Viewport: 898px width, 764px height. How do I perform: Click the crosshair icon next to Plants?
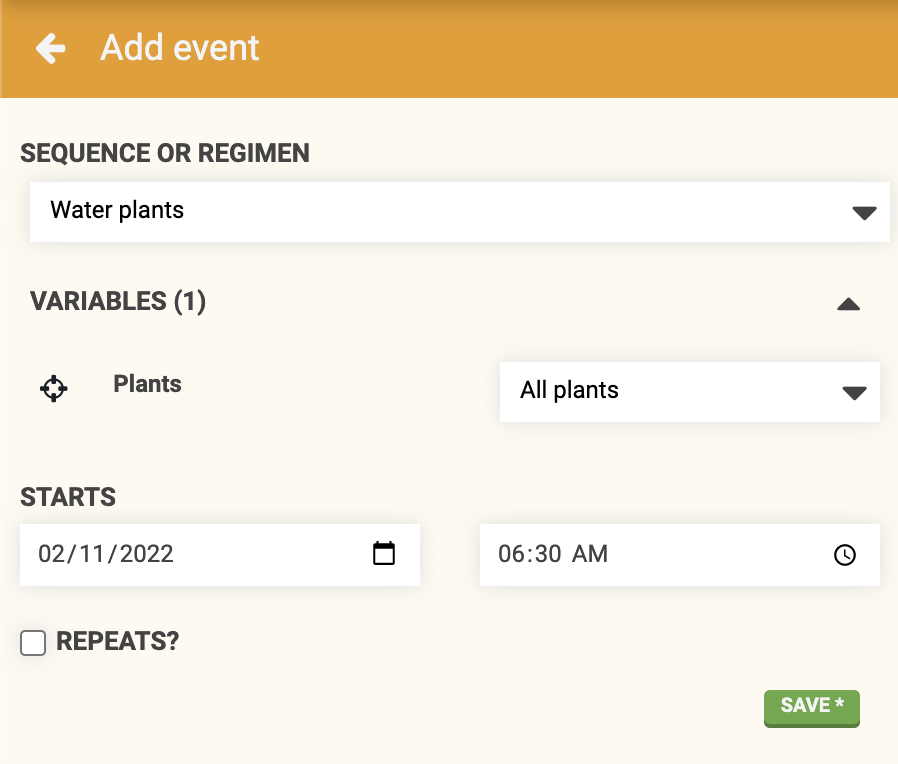pyautogui.click(x=53, y=388)
